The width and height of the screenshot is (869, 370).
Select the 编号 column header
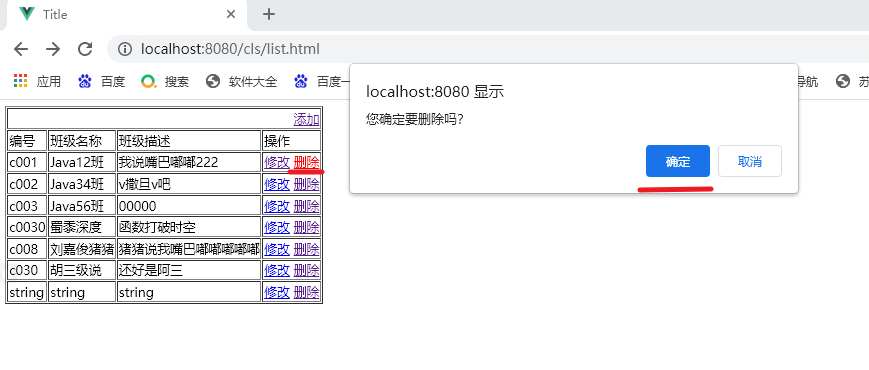click(x=27, y=141)
